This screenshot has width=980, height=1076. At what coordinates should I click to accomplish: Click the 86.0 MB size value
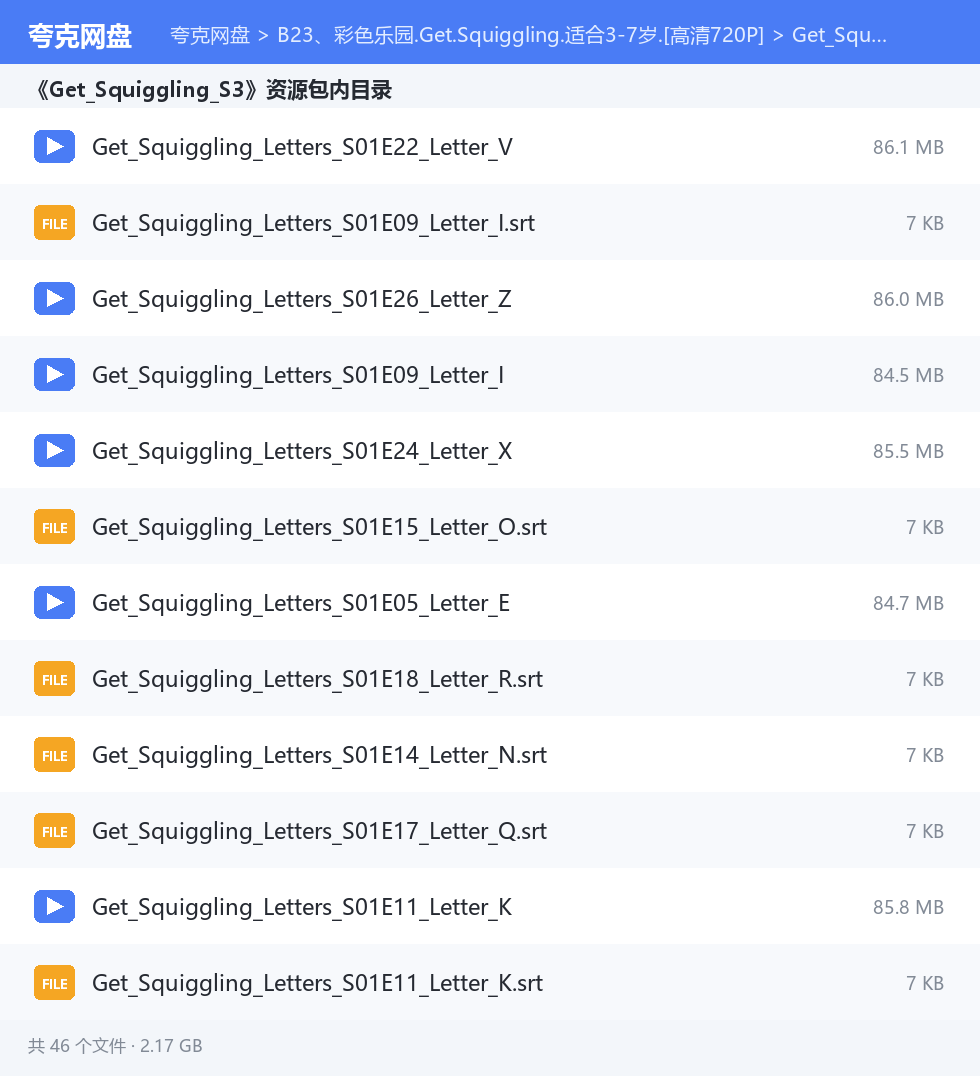(908, 299)
